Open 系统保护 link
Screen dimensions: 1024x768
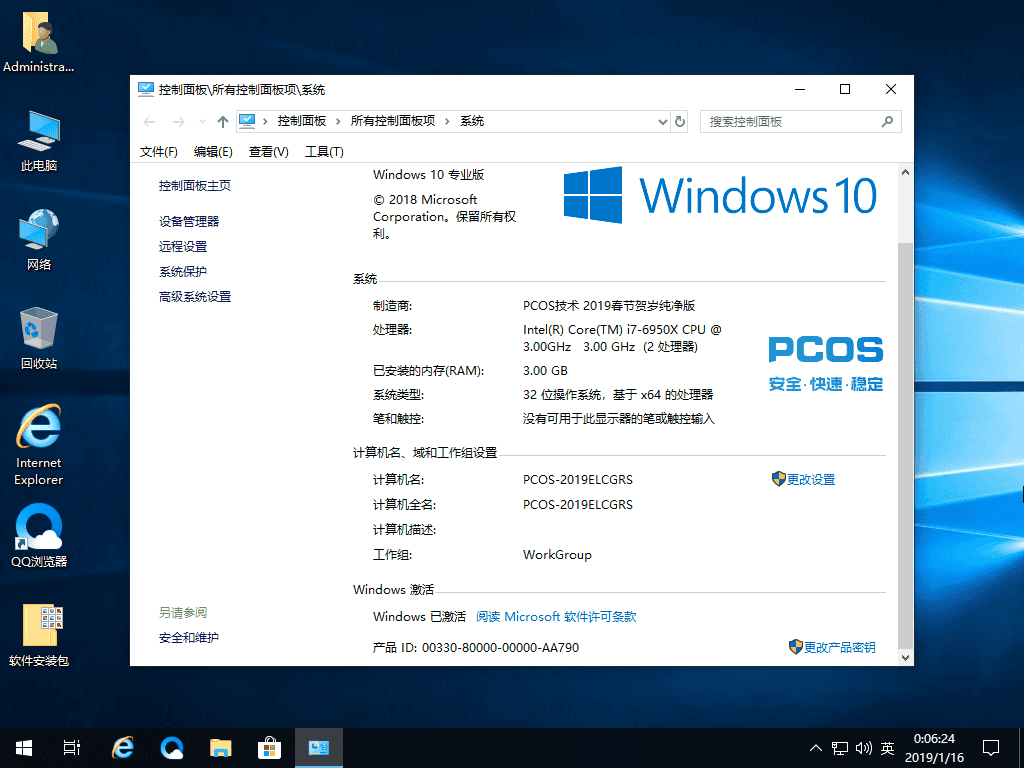click(x=183, y=271)
